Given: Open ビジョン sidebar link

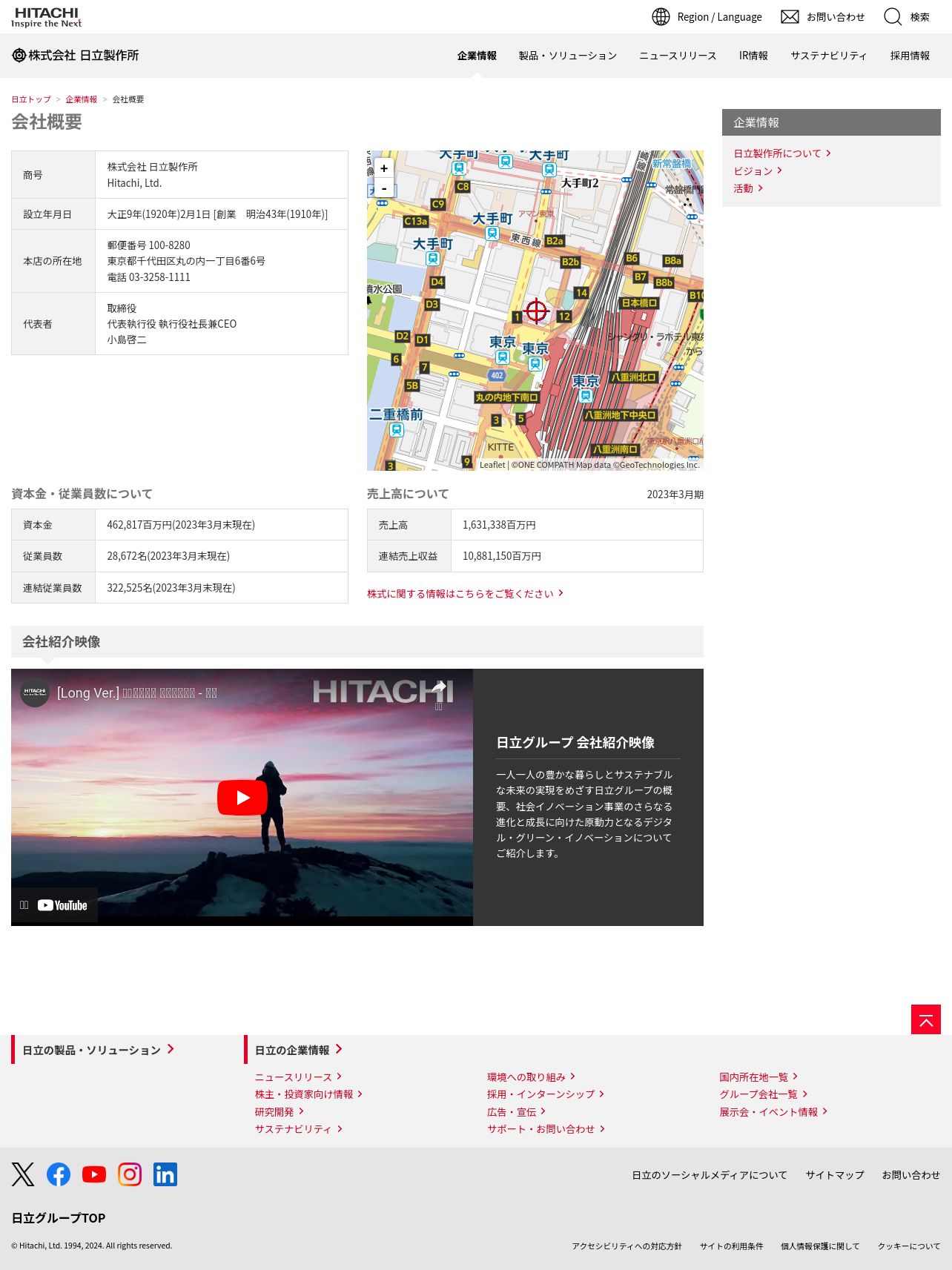Looking at the screenshot, I should (758, 171).
